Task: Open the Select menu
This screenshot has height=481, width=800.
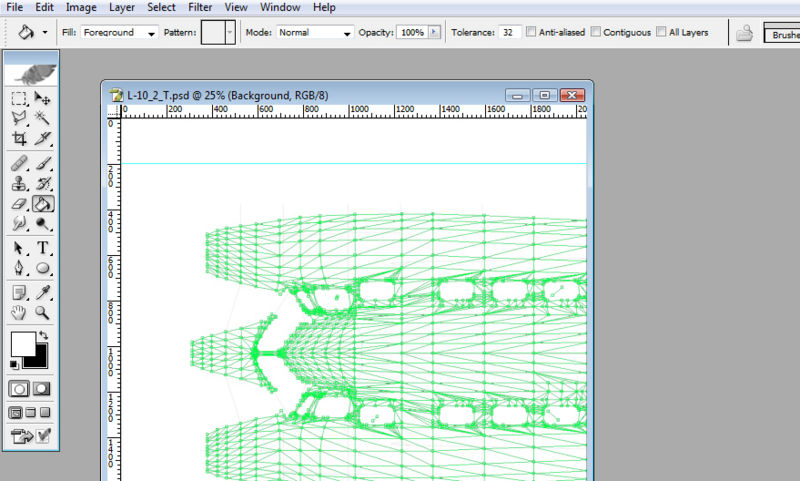Action: coord(161,7)
